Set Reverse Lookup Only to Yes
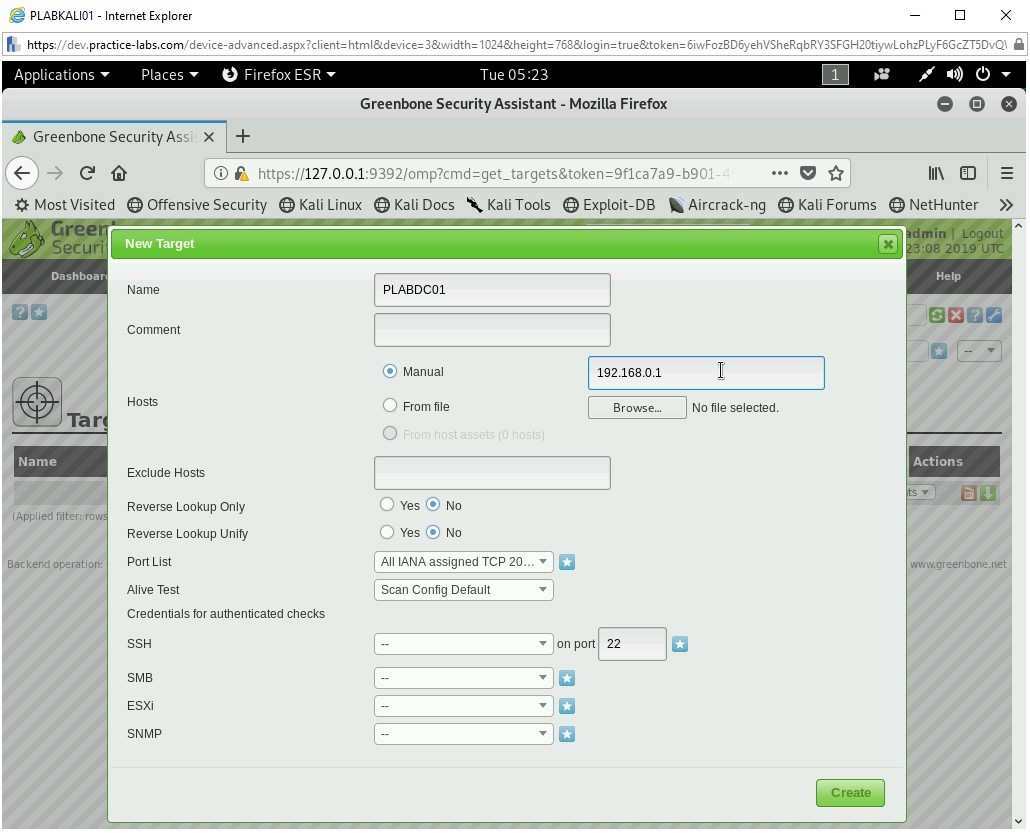Viewport: 1030px width, 833px height. pos(387,505)
